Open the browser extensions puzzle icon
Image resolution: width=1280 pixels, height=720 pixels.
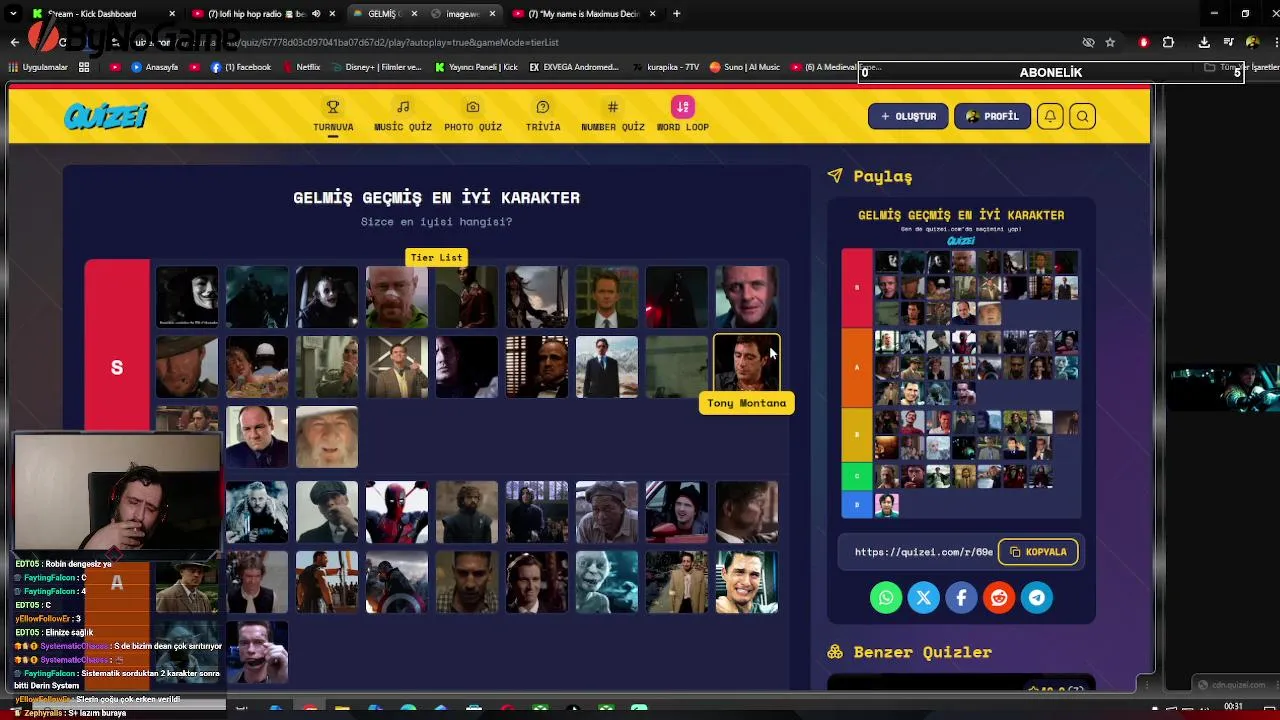click(x=1168, y=42)
